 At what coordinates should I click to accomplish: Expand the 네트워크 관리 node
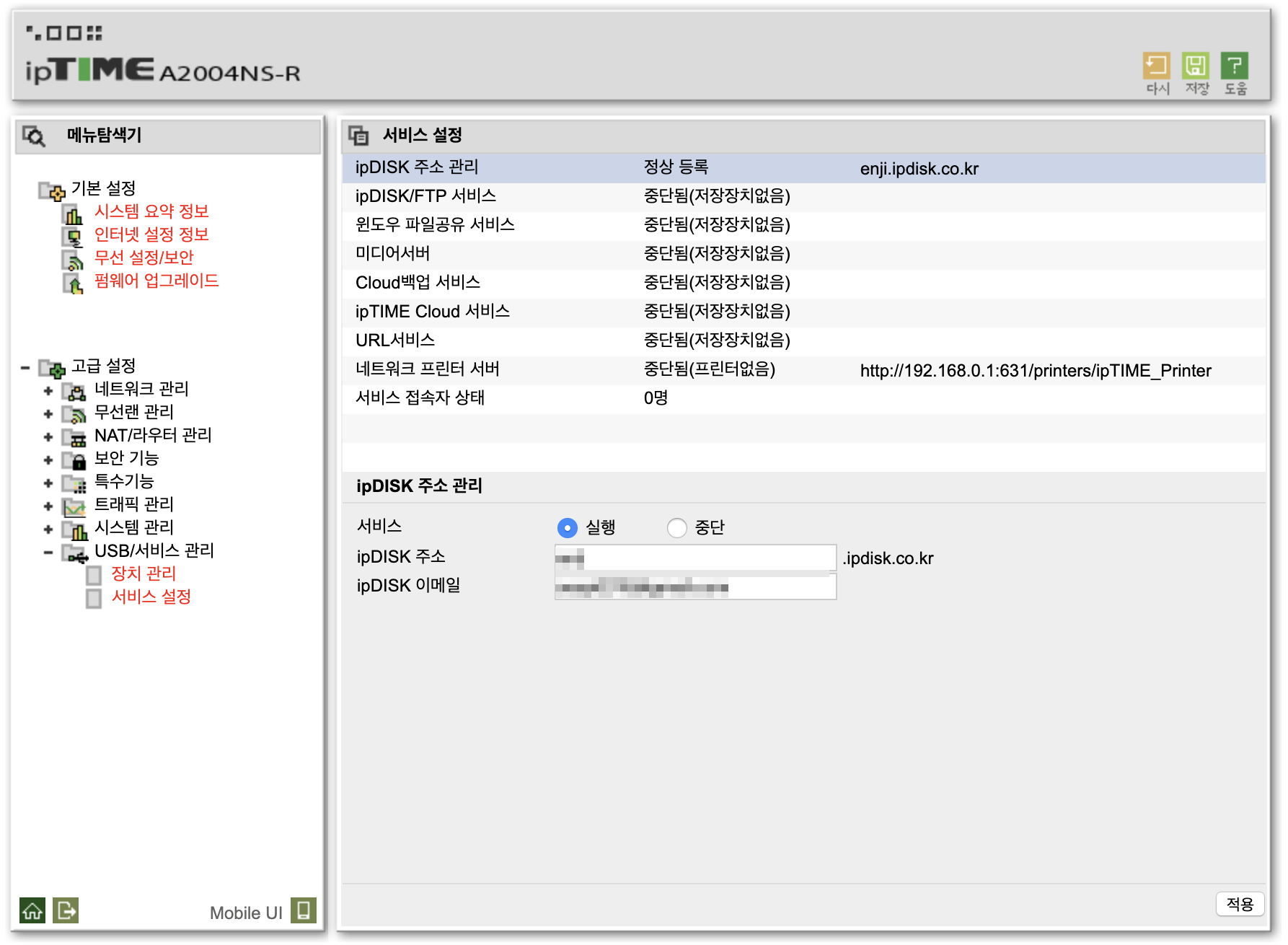(48, 391)
